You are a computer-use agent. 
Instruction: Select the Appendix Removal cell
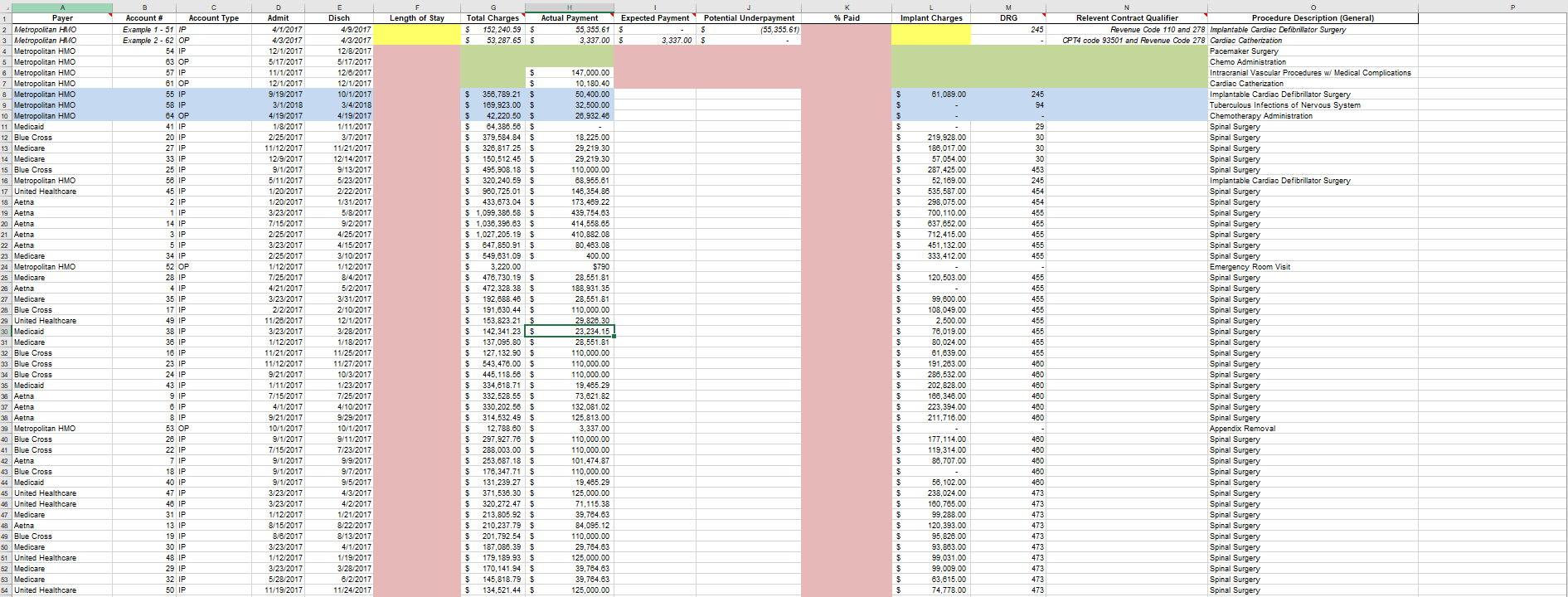pos(1313,429)
